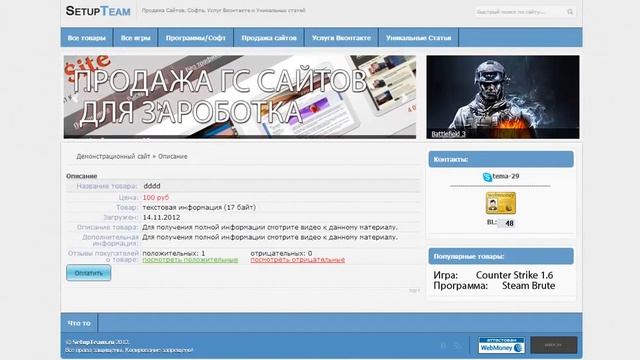The height and width of the screenshot is (360, 640).
Task: Click the upload date '14.11.2012'
Action: (161, 218)
